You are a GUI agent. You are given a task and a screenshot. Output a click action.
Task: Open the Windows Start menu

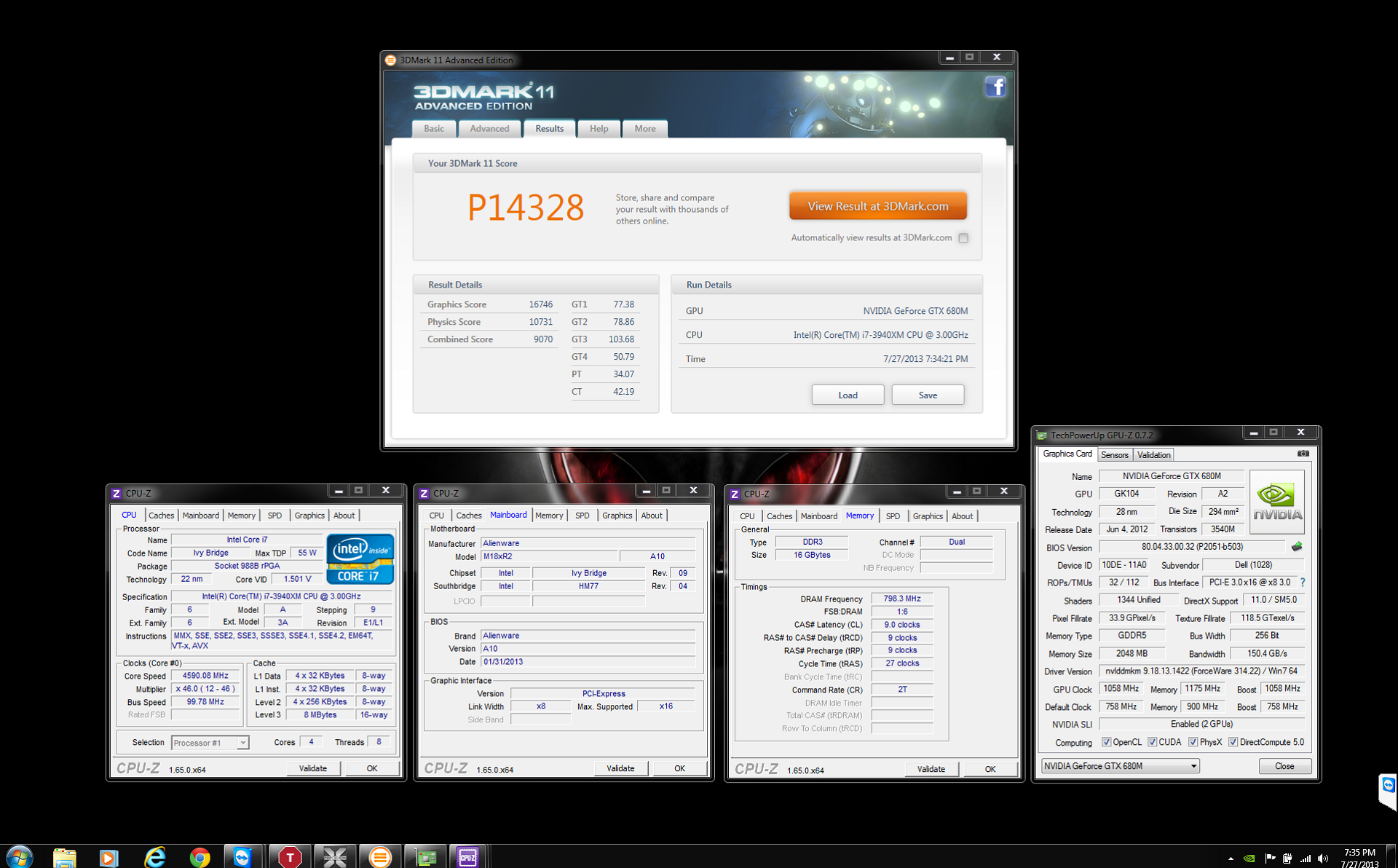(x=20, y=856)
